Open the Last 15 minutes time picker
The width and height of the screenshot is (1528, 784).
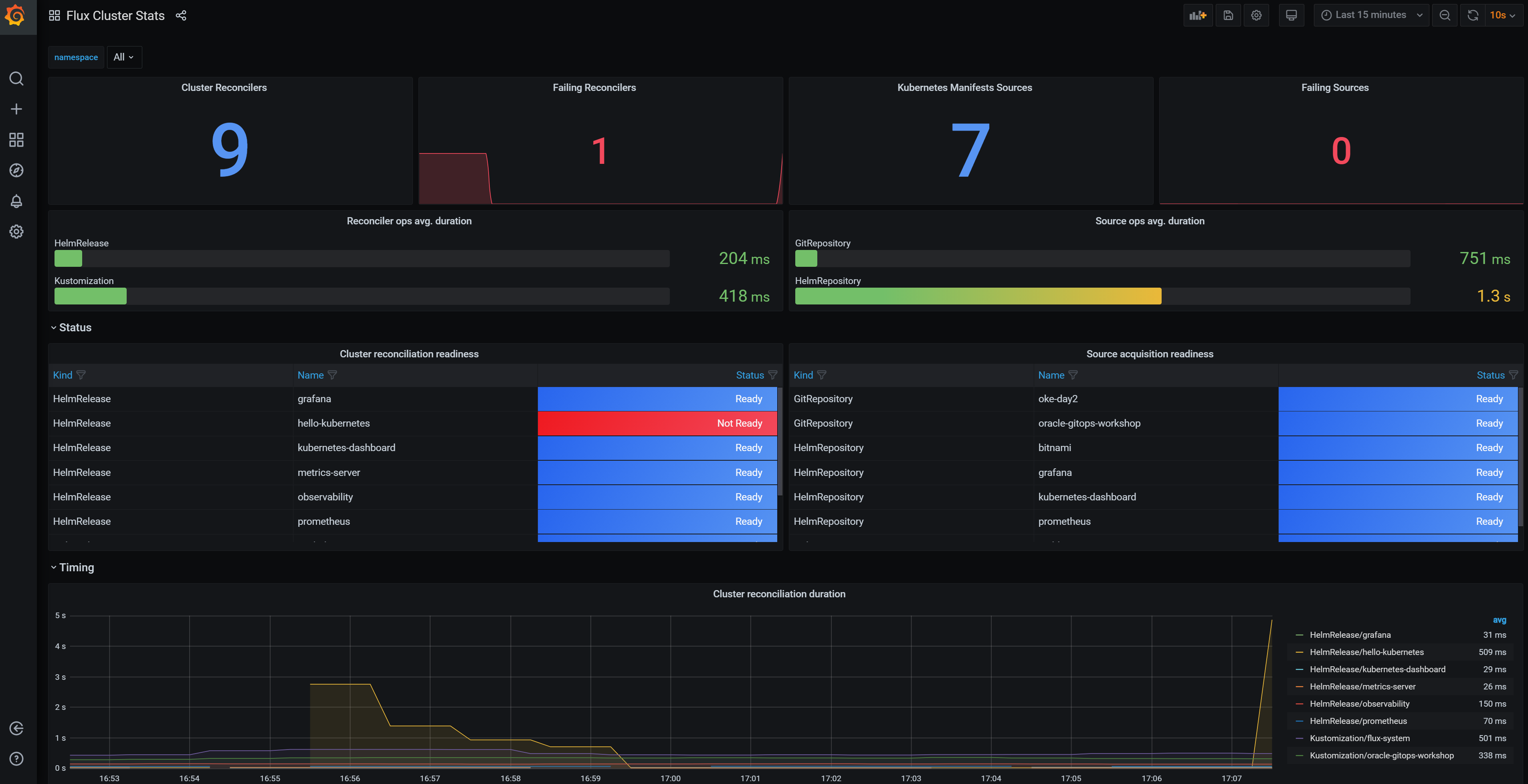pos(1371,15)
